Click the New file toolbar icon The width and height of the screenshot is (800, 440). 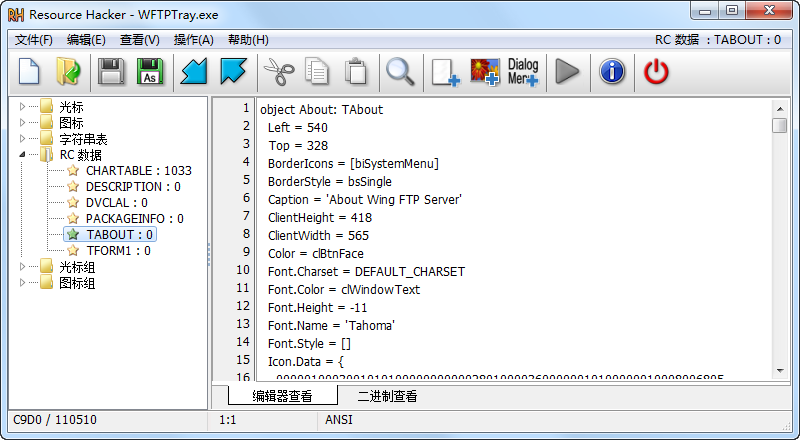(x=30, y=71)
